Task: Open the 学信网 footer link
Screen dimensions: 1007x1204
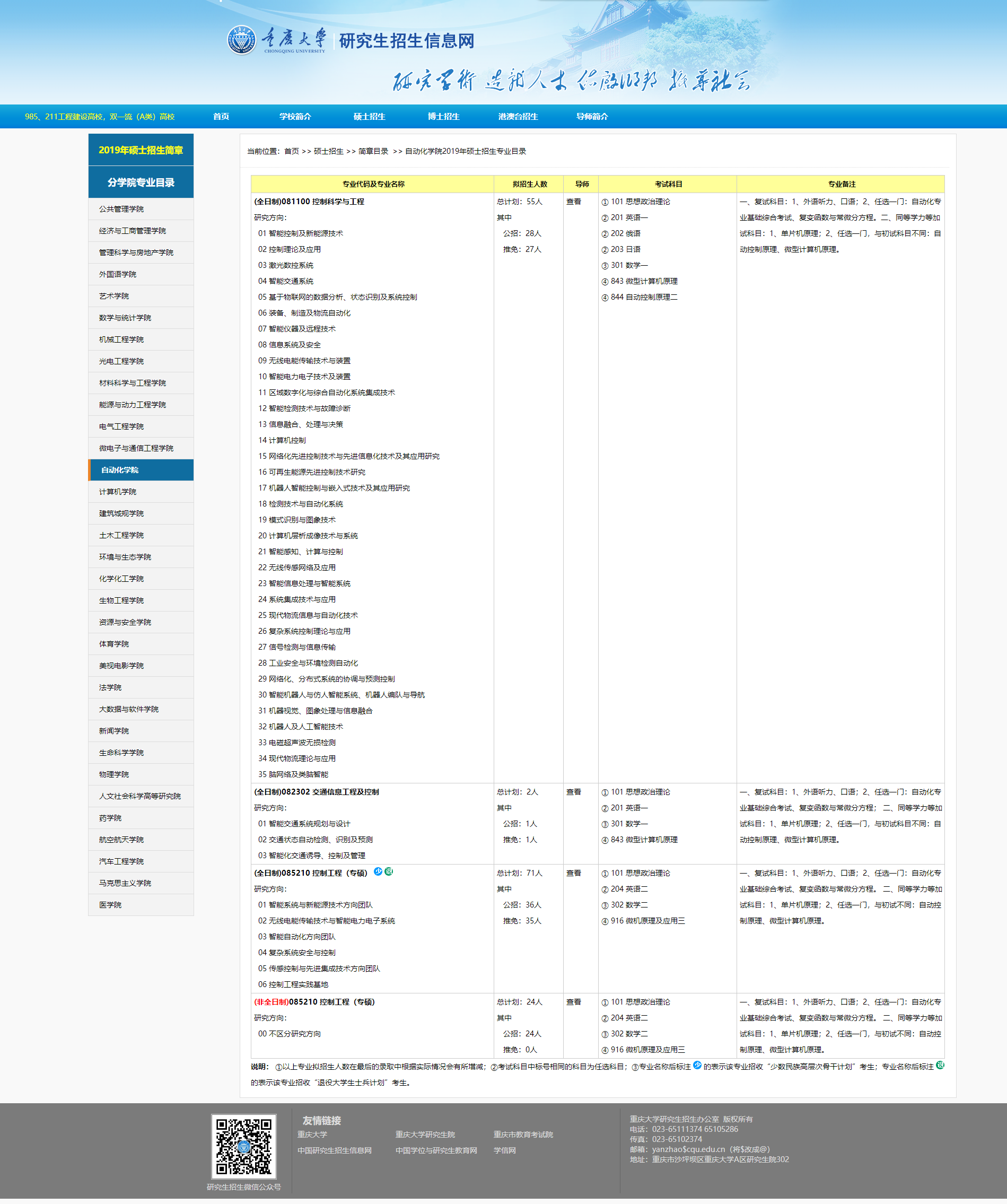Action: pyautogui.click(x=505, y=1151)
